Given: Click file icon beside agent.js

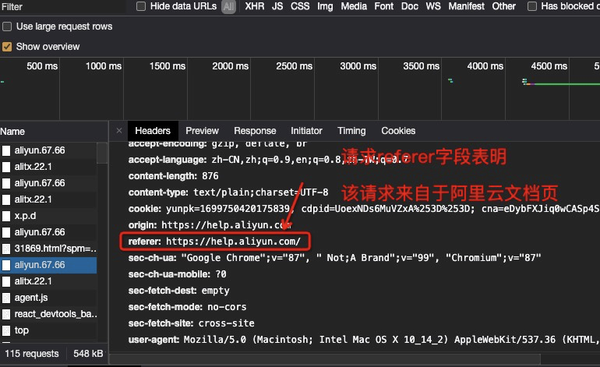Looking at the screenshot, I should tap(6, 298).
